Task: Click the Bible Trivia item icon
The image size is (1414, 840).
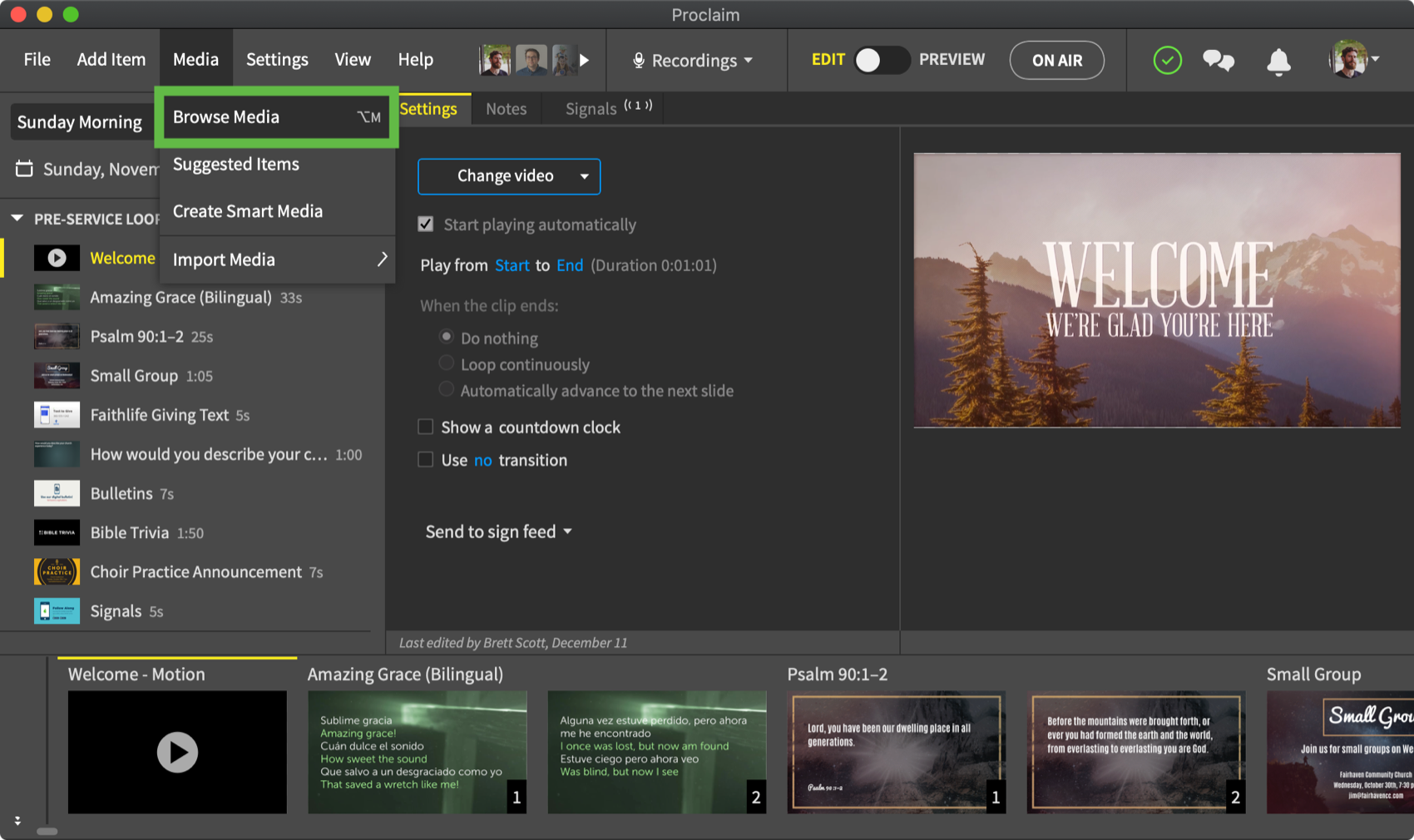Action: point(57,532)
